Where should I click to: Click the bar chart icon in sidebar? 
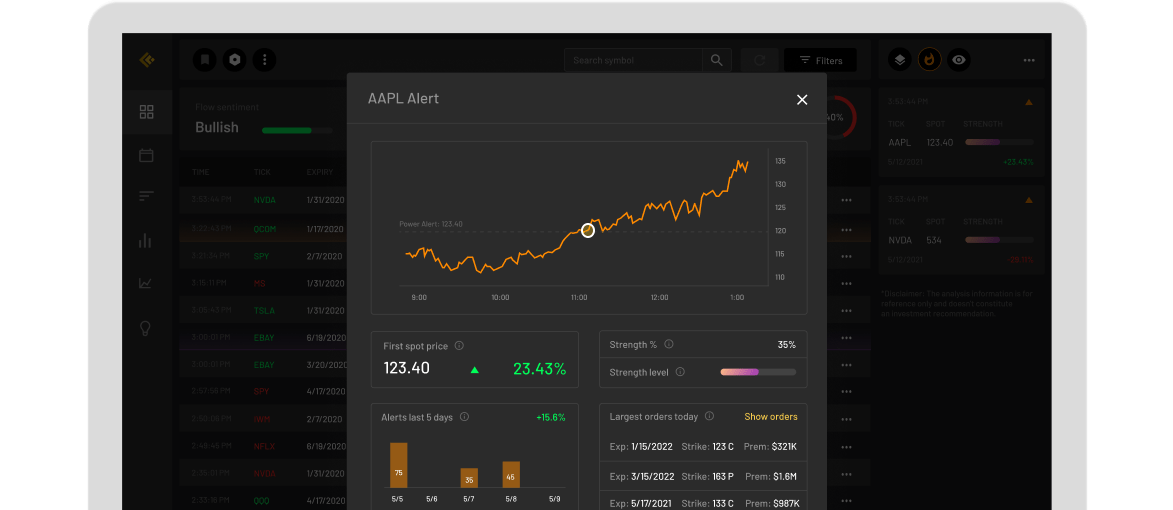click(145, 241)
